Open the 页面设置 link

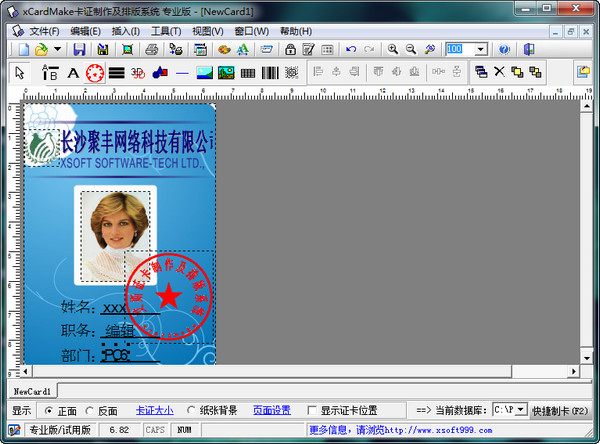(272, 410)
